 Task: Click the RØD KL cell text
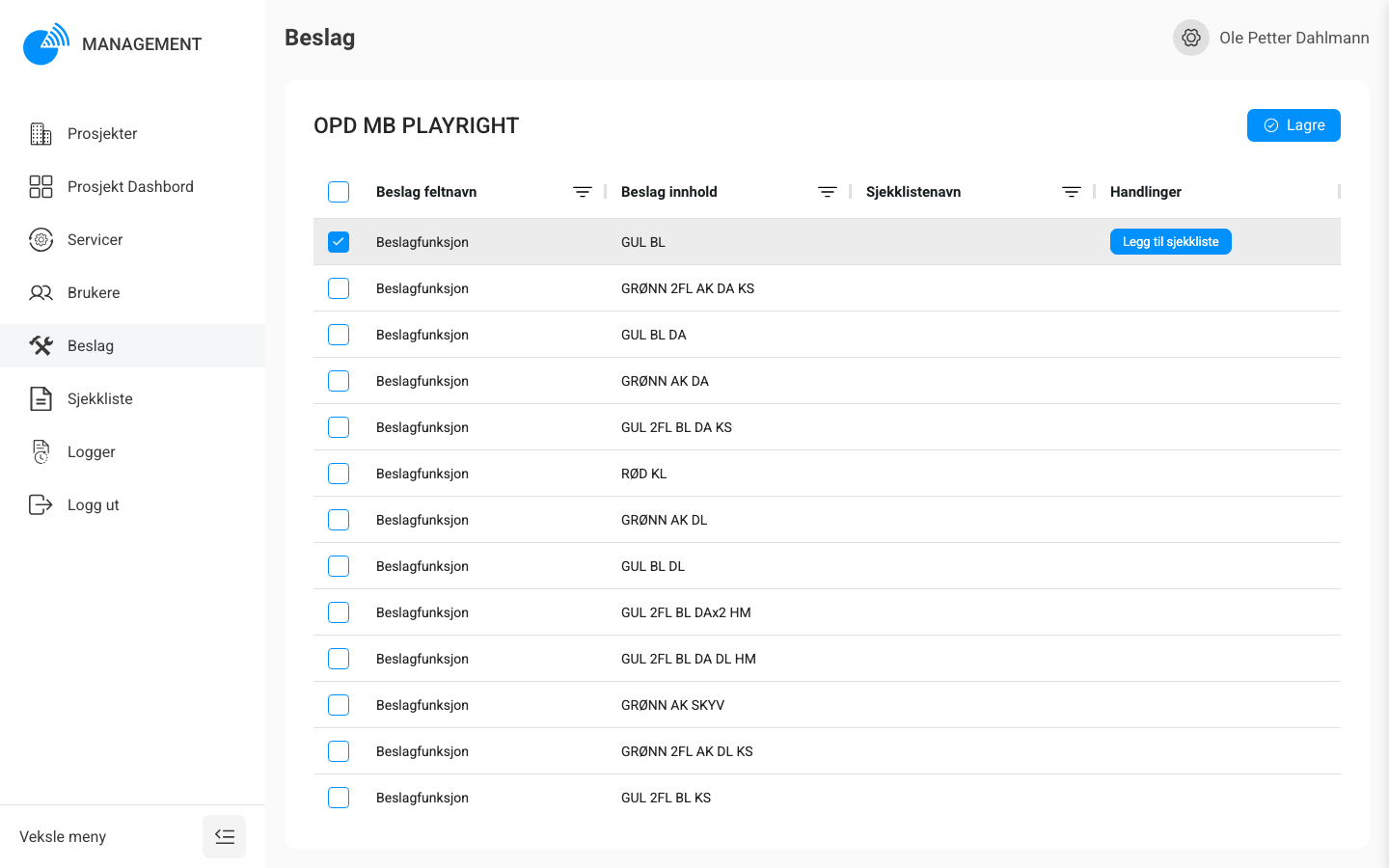pyautogui.click(x=644, y=474)
